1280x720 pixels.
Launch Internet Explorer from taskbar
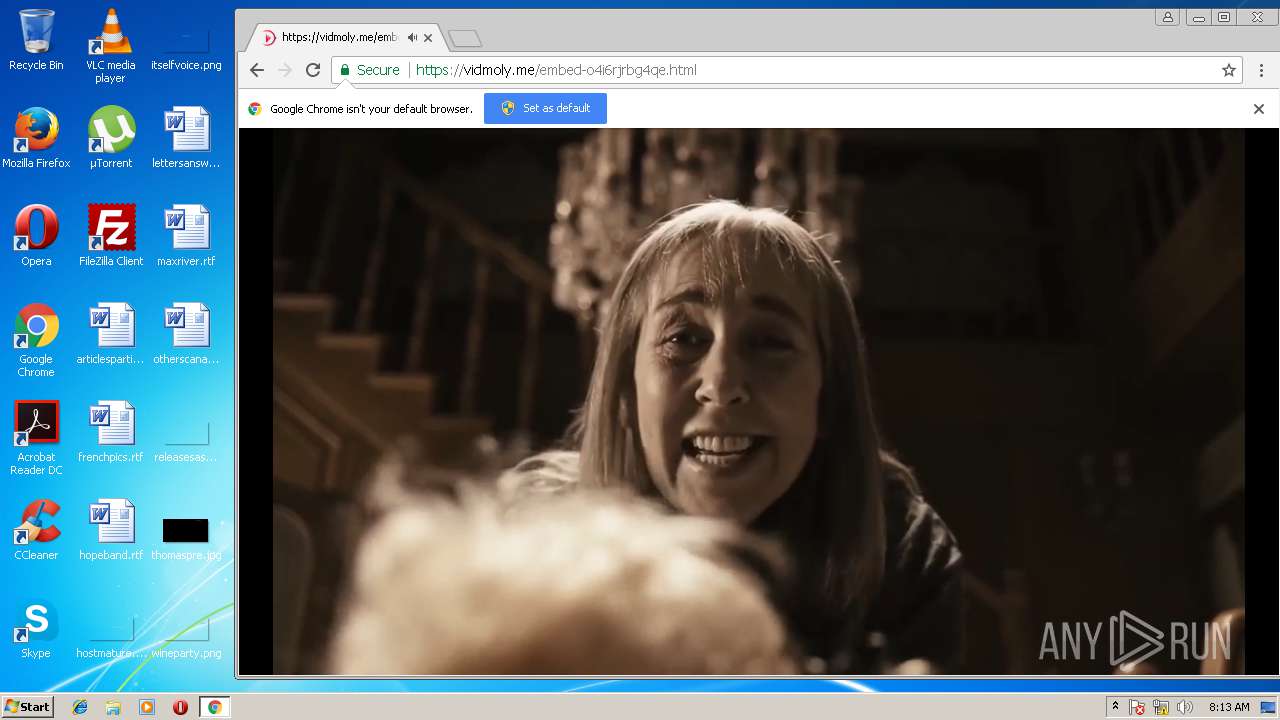pos(80,707)
